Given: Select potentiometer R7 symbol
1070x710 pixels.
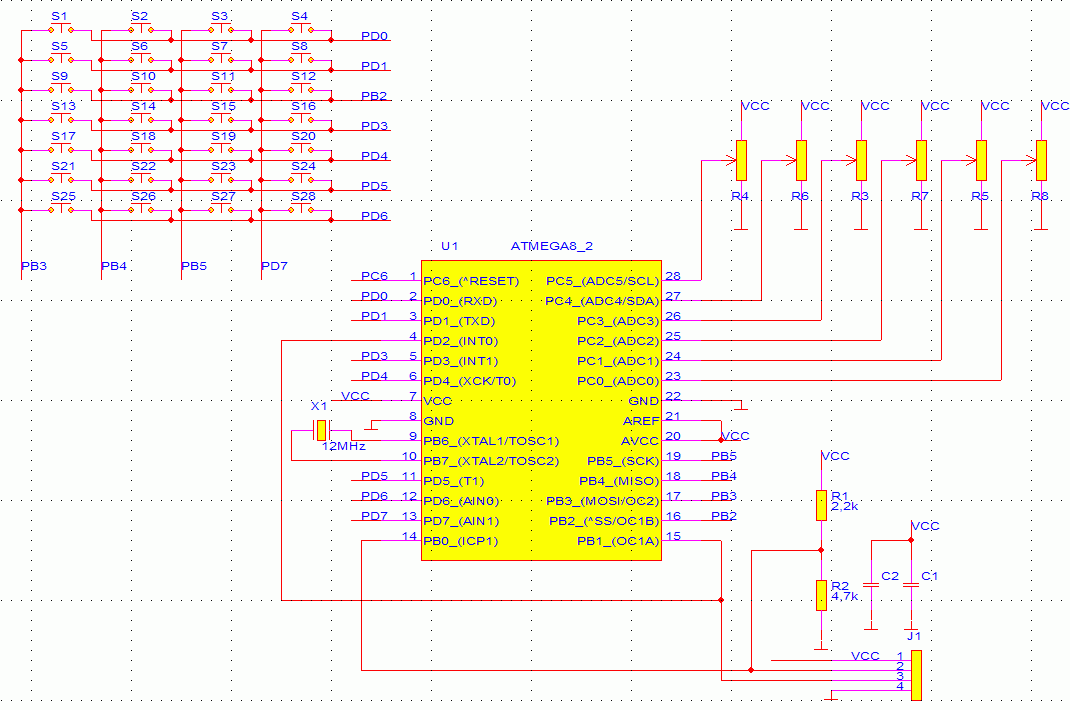Looking at the screenshot, I should pyautogui.click(x=921, y=160).
